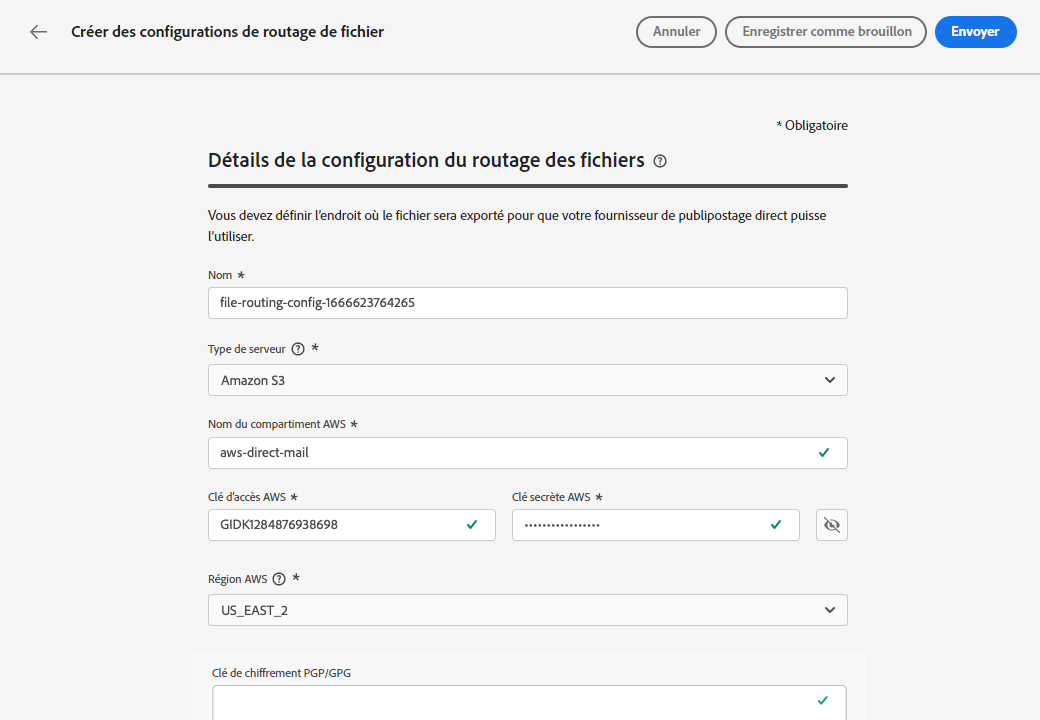Click green checkmark in Clé secrète AWS field
The height and width of the screenshot is (720, 1040).
(776, 525)
